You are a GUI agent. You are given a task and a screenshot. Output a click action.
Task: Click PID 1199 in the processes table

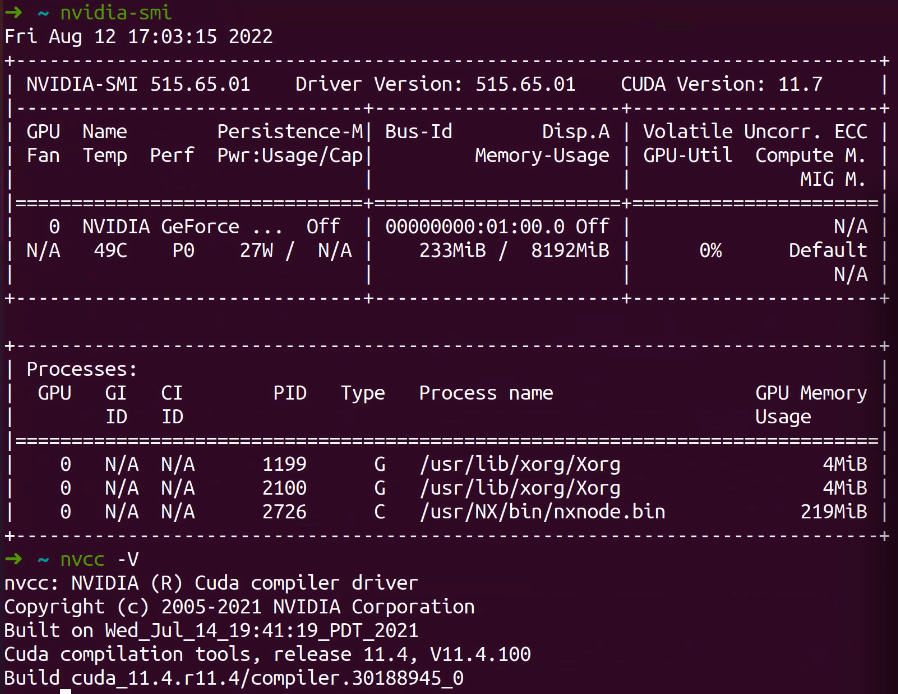pyautogui.click(x=285, y=464)
